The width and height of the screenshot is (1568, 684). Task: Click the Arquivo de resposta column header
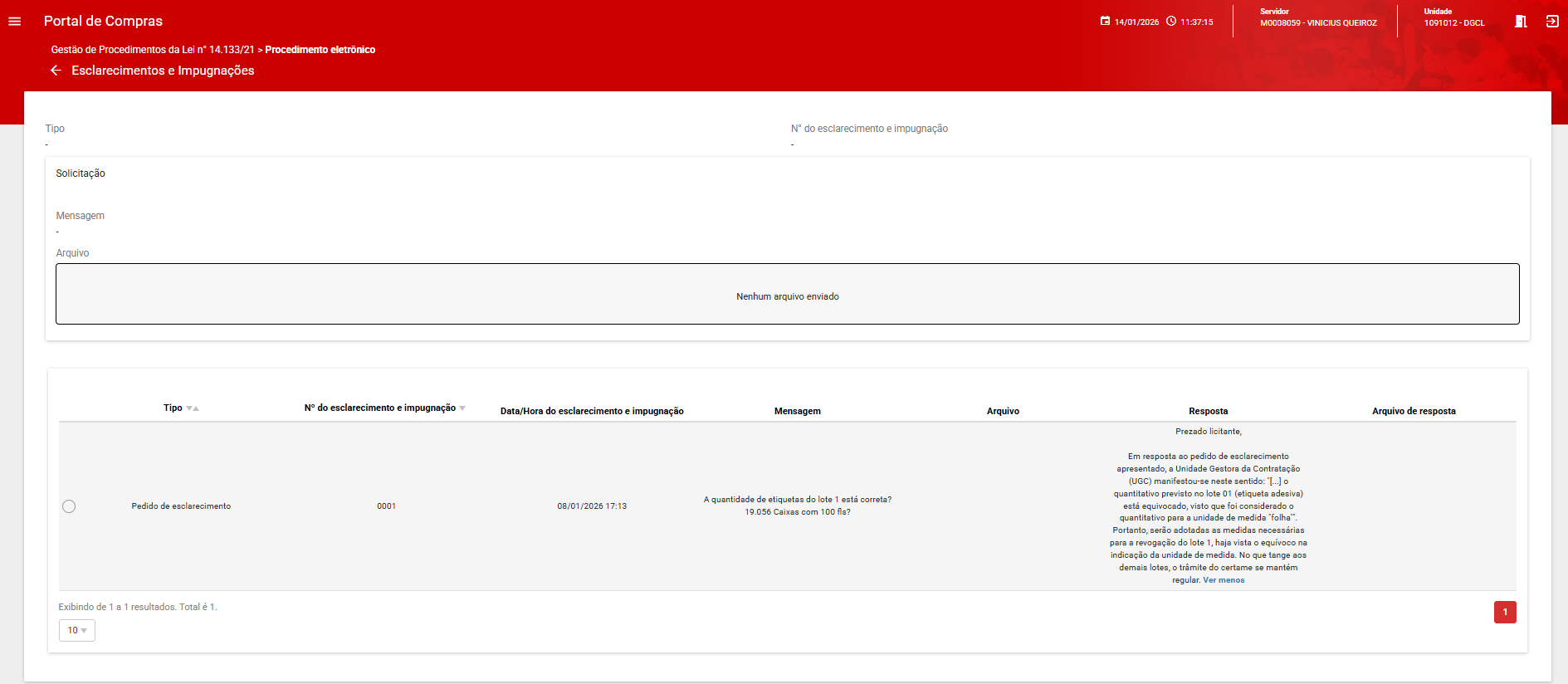[x=1414, y=411]
